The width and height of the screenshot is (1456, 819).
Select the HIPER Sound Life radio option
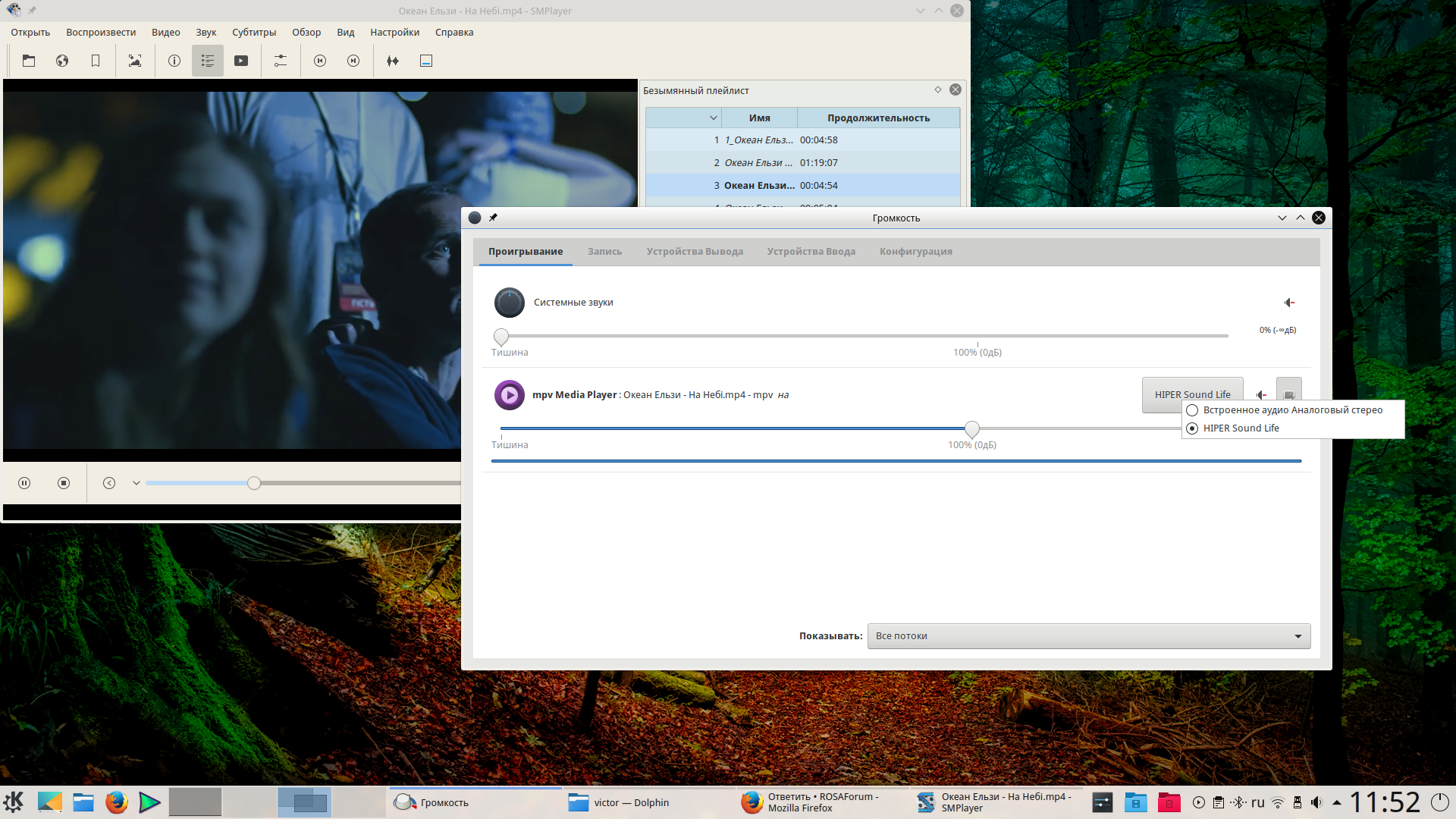pyautogui.click(x=1193, y=428)
